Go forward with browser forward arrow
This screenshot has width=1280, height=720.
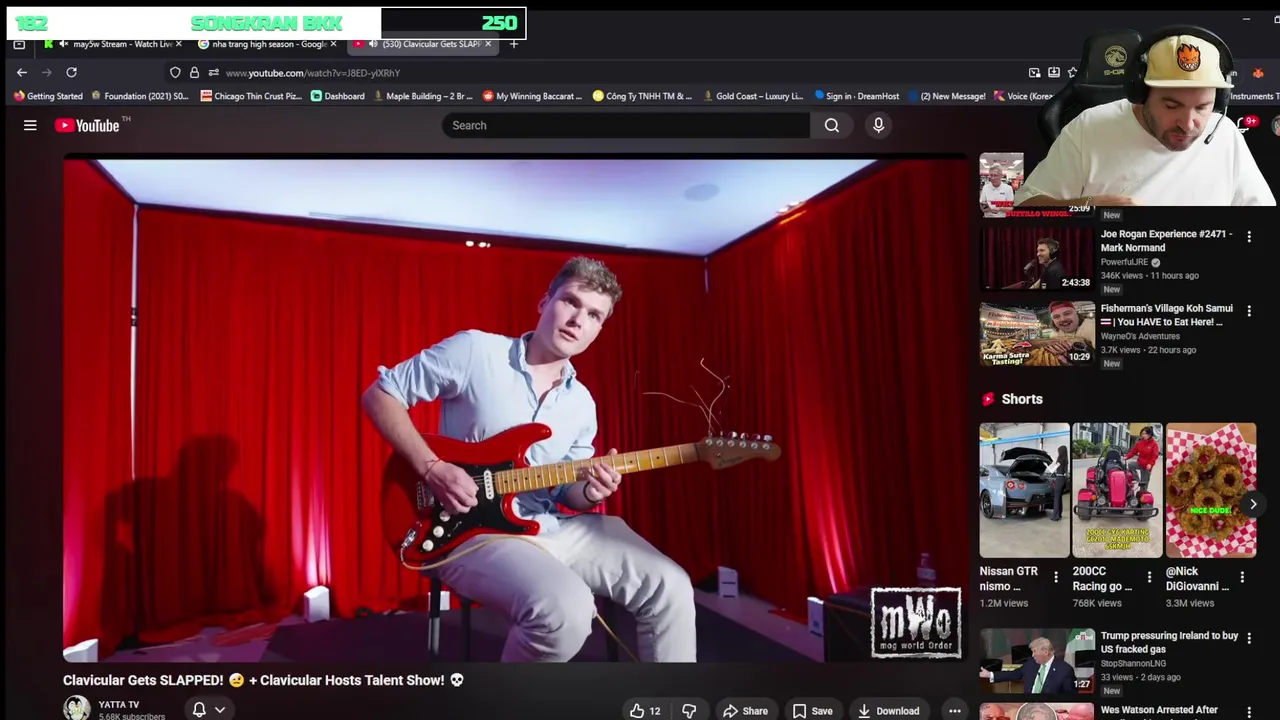46,72
